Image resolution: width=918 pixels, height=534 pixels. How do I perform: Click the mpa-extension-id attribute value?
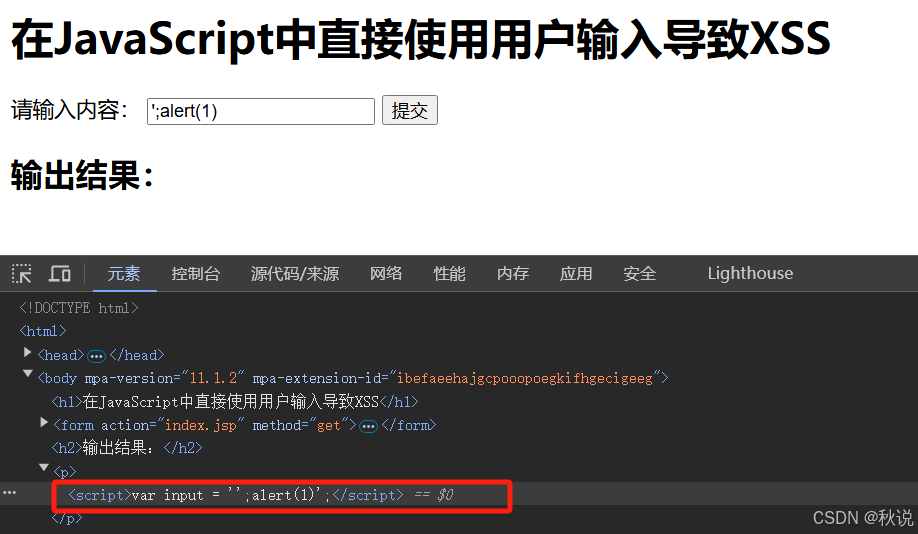525,378
